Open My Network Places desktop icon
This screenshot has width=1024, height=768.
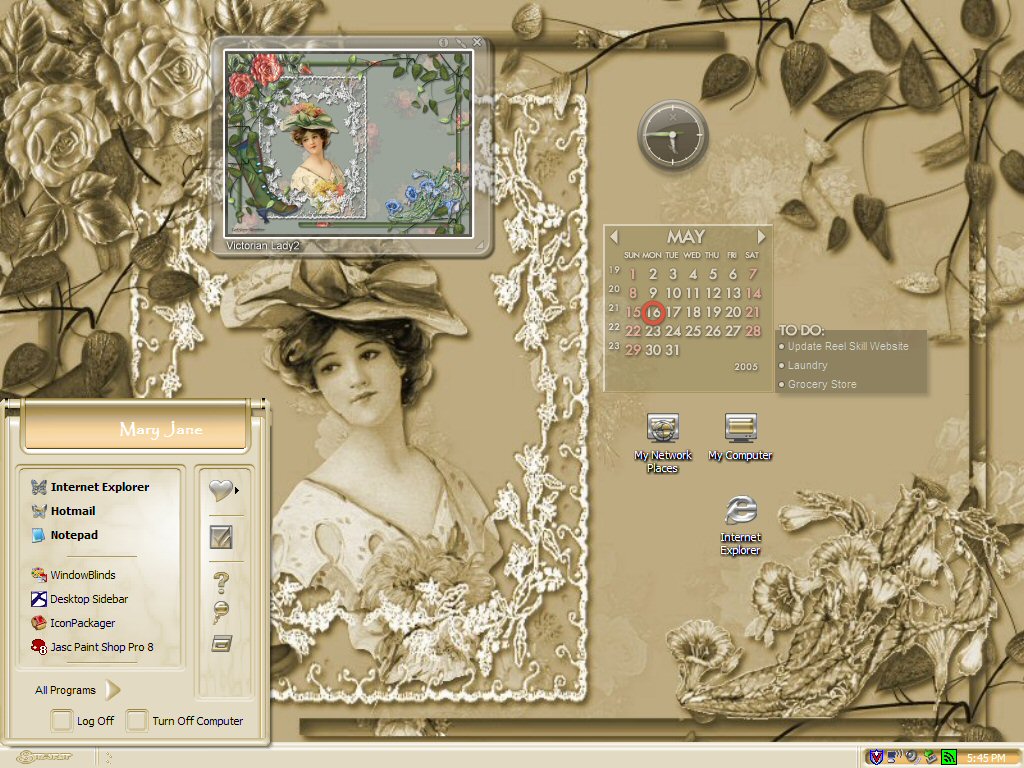coord(662,443)
